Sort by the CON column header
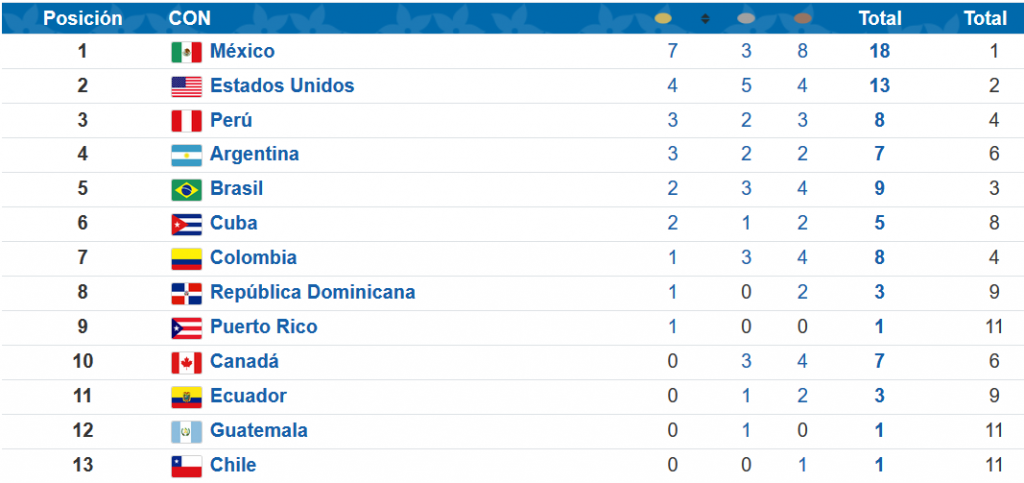 tap(189, 18)
